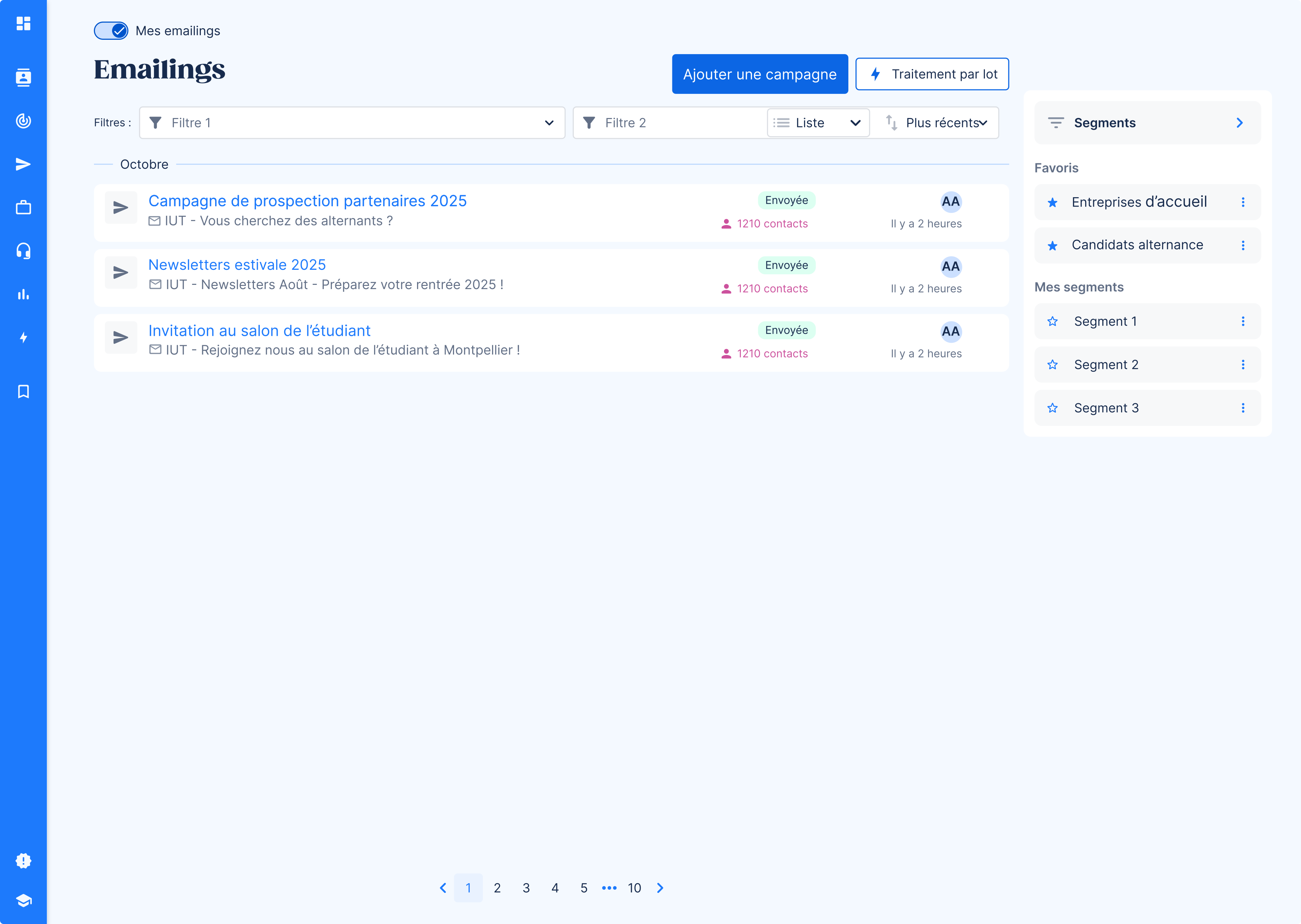
Task: View statistics via the bar chart icon
Action: pyautogui.click(x=23, y=294)
